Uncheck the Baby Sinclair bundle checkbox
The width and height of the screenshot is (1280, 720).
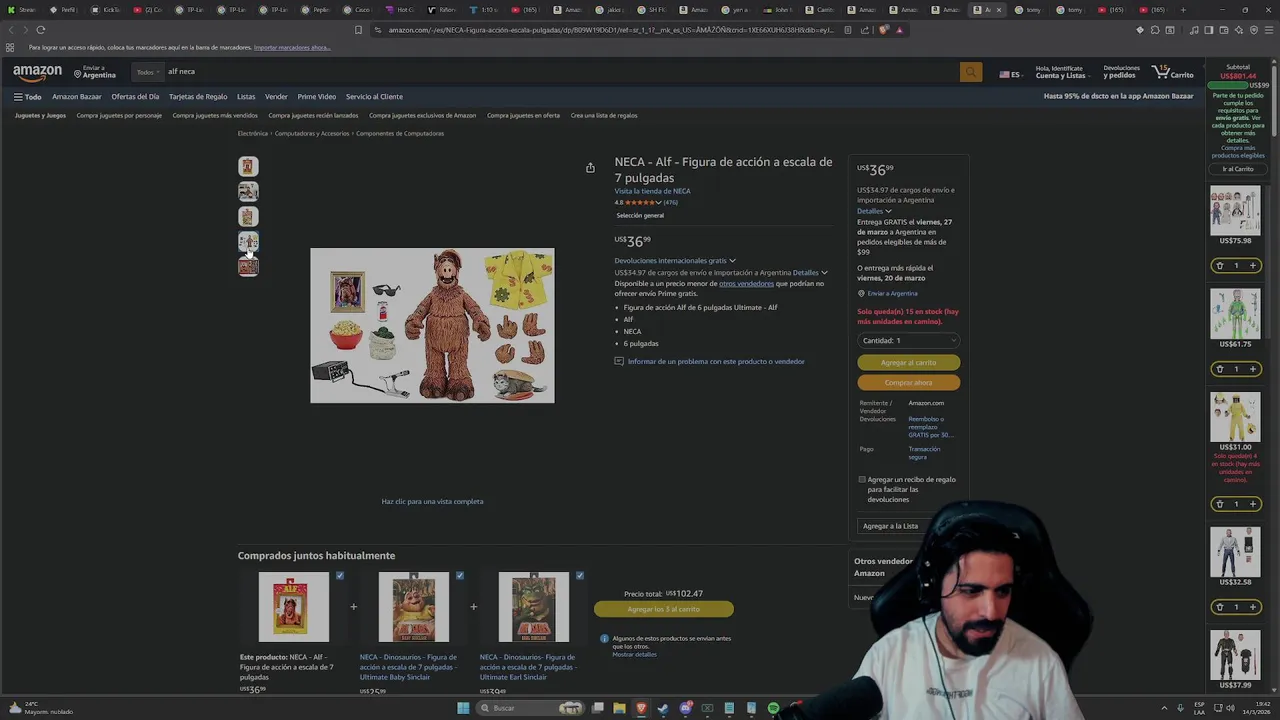click(x=460, y=576)
